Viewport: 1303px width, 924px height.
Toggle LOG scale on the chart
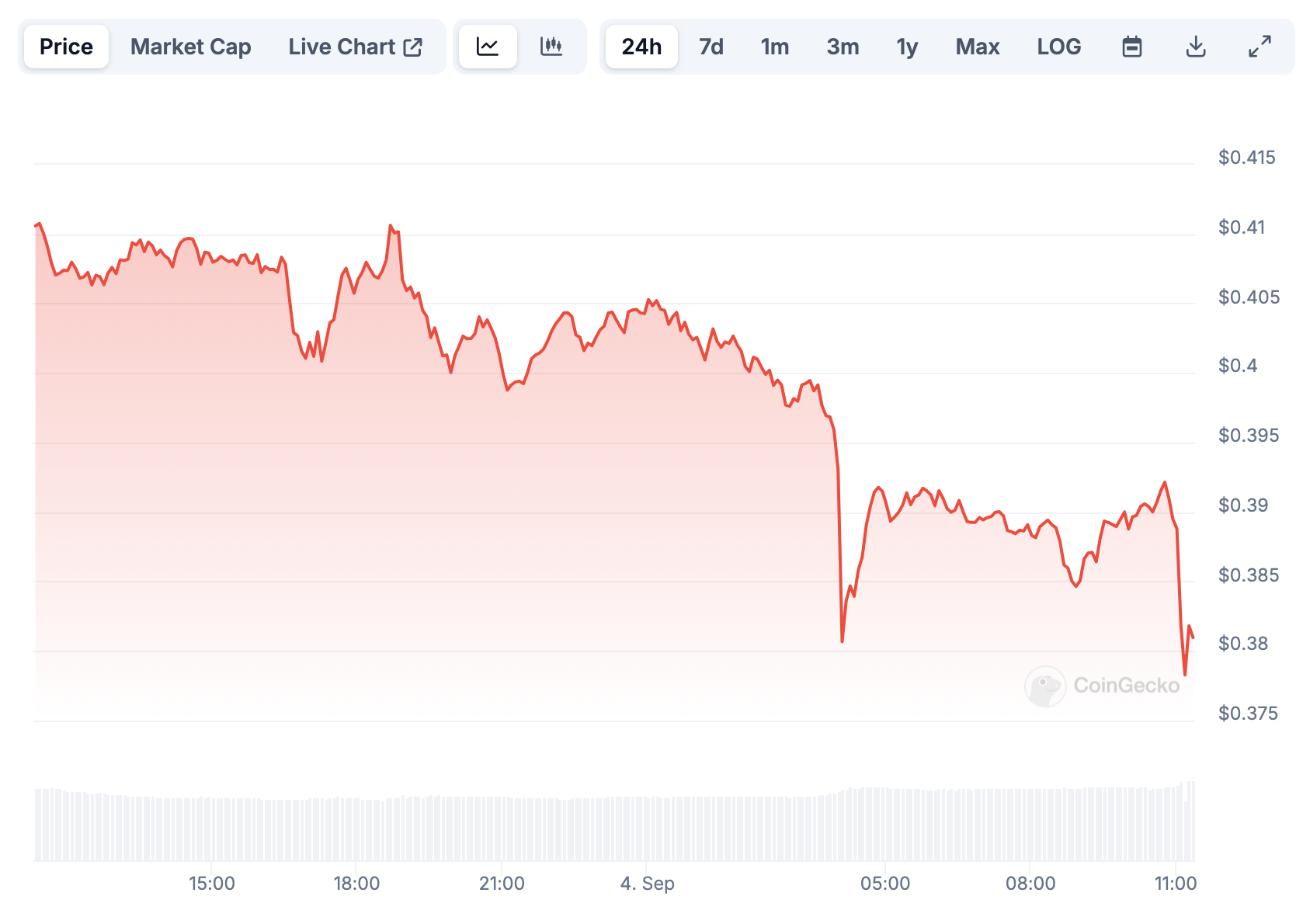(x=1058, y=47)
